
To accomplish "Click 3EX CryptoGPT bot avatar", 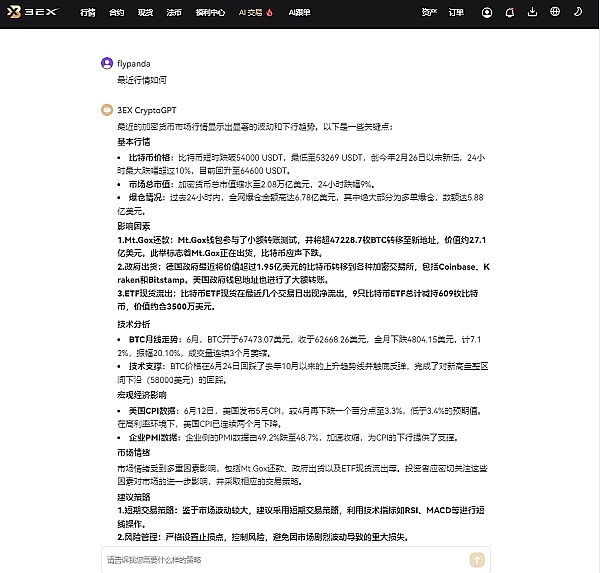I will click(107, 109).
